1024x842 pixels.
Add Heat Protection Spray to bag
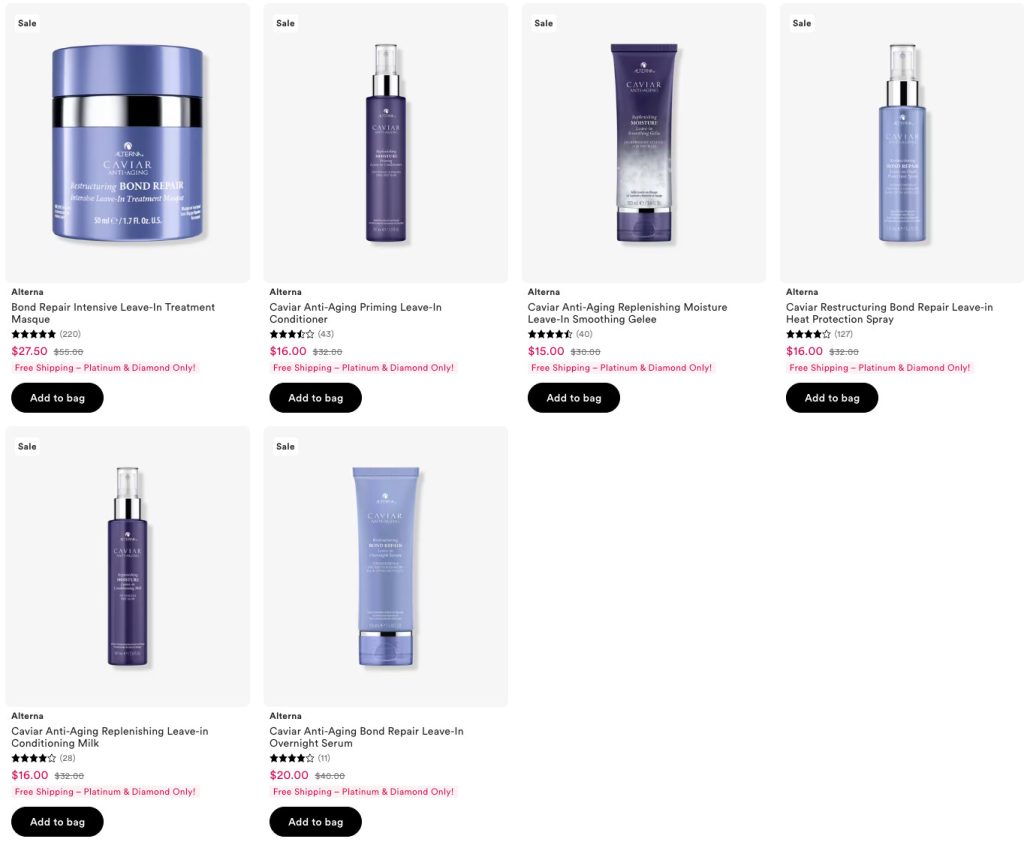tap(832, 398)
